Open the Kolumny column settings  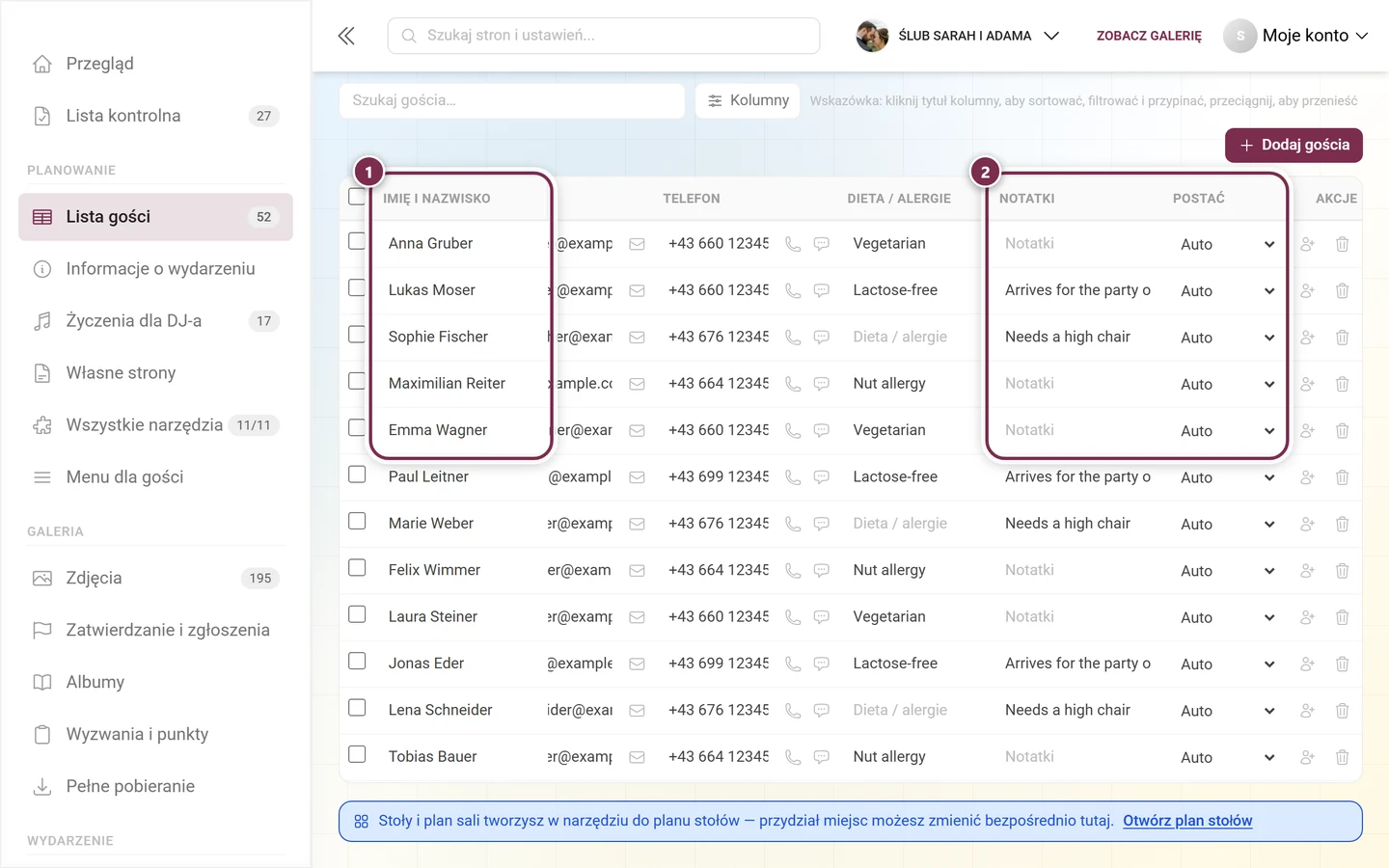click(x=748, y=100)
